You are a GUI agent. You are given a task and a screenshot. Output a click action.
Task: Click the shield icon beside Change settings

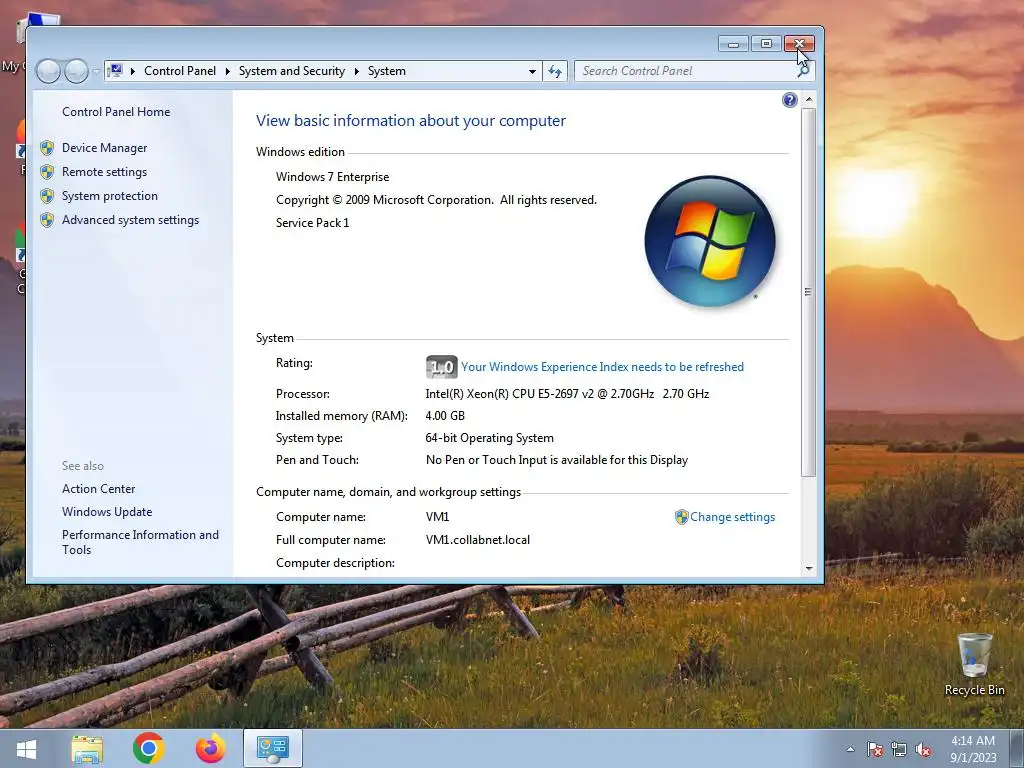pos(682,517)
